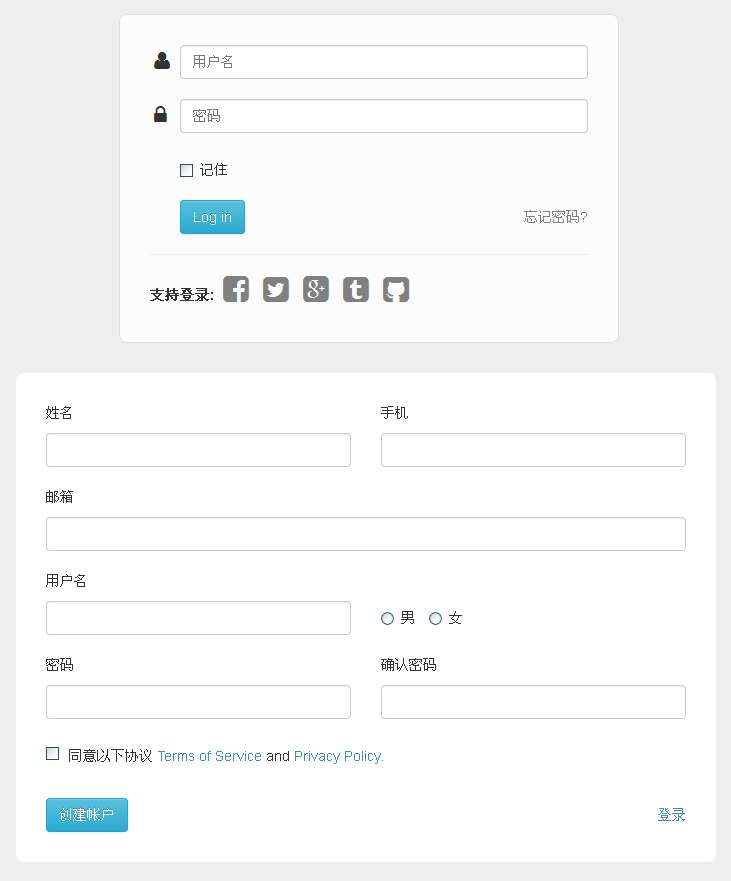The height and width of the screenshot is (881, 731).
Task: Focus the login 密码 field with lock icon
Action: [383, 116]
